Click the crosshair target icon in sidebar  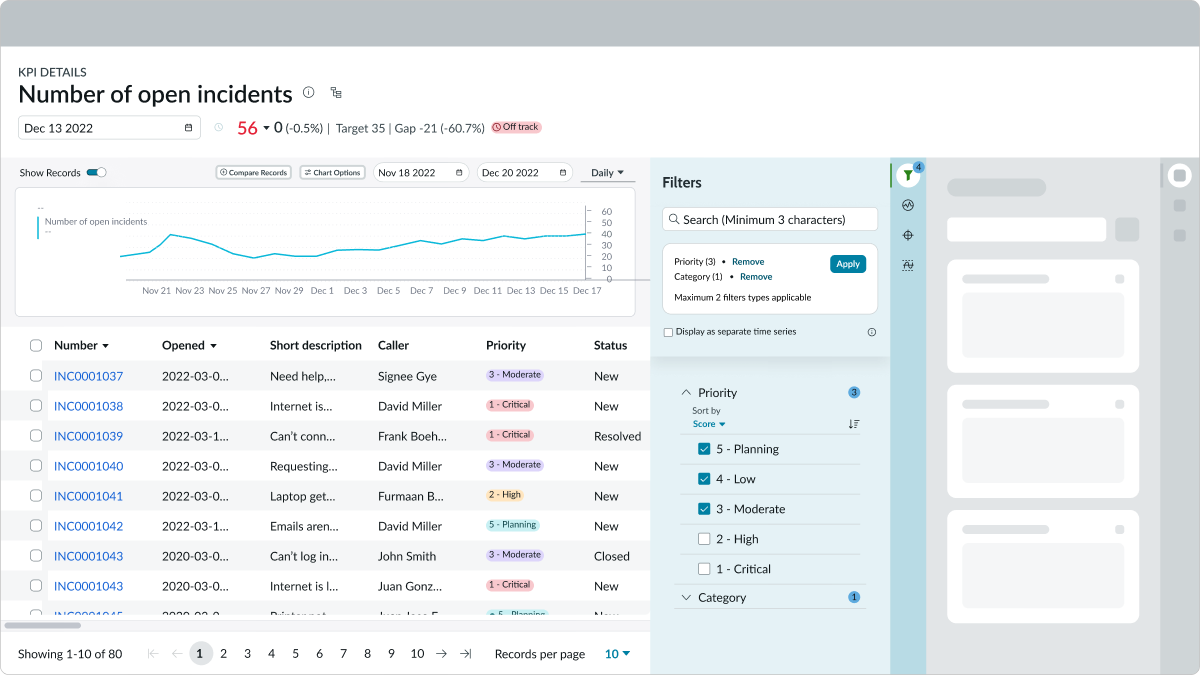(908, 235)
